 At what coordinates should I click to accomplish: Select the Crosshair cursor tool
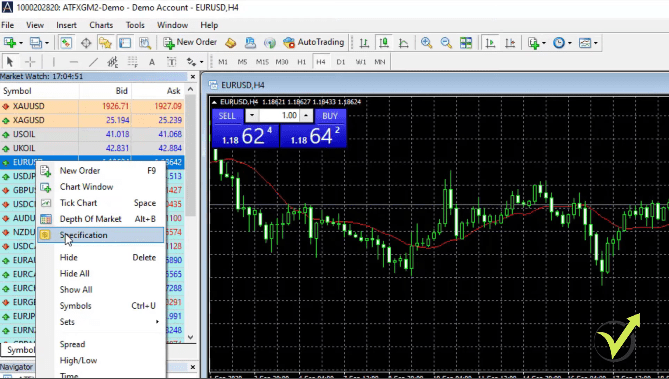30,62
